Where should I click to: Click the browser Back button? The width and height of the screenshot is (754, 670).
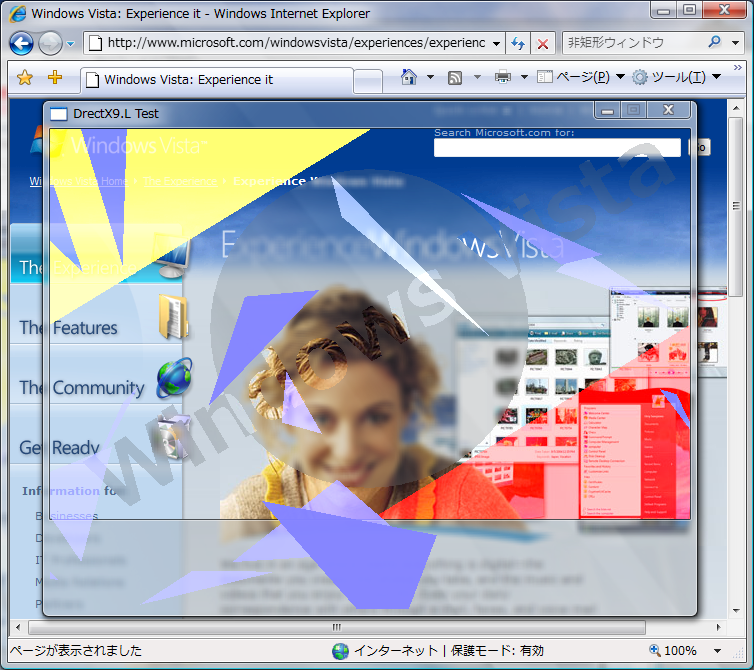(21, 43)
